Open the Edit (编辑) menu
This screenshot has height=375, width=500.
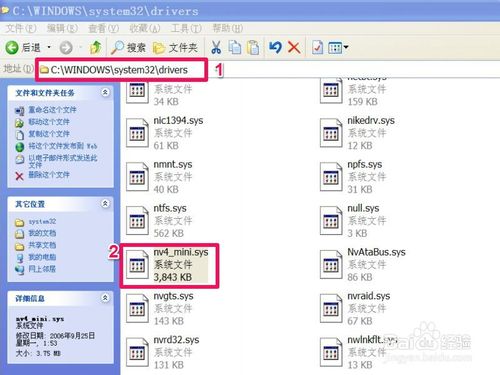point(62,28)
